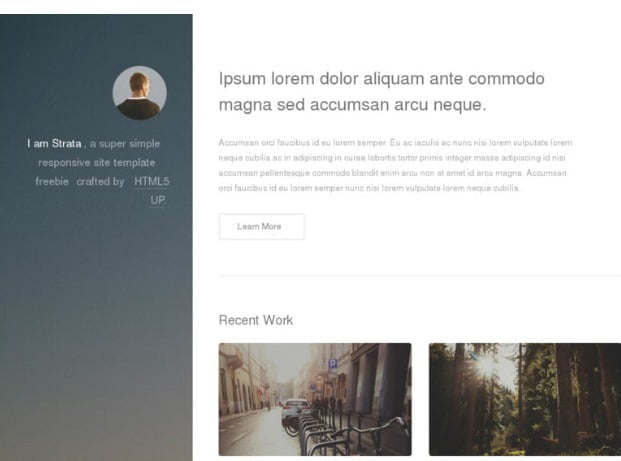Screen dimensions: 621x461
Task: Open the sunlit forest thumbnail
Action: tap(525, 399)
